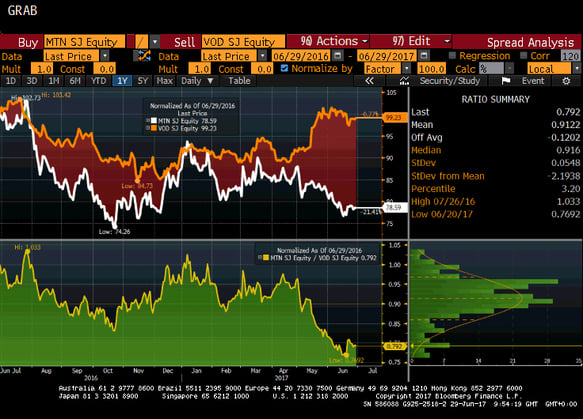Click the High 07/26/16 row label
The image size is (583, 419).
click(x=443, y=202)
